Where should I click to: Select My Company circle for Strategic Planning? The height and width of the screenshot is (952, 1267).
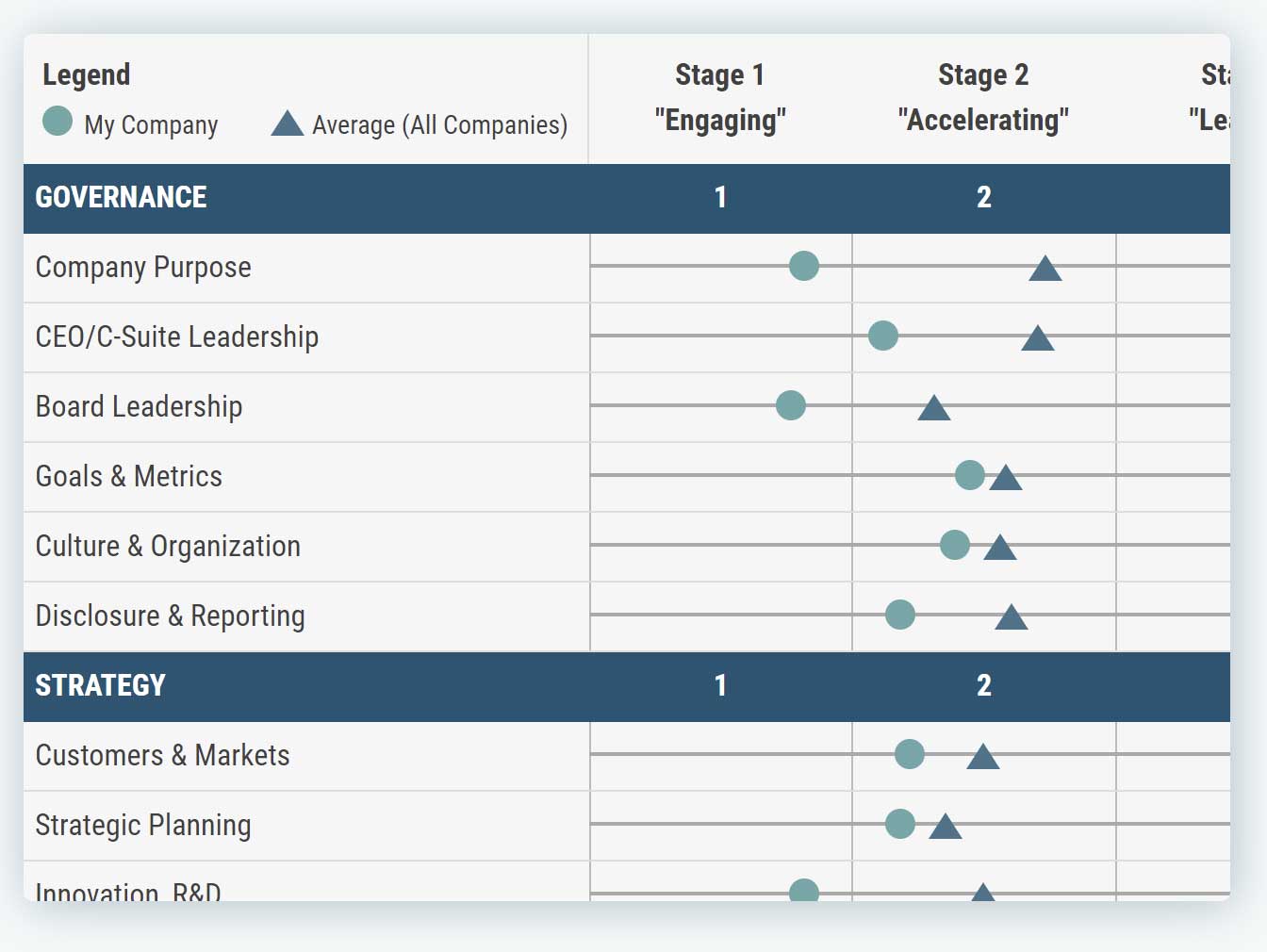click(899, 824)
